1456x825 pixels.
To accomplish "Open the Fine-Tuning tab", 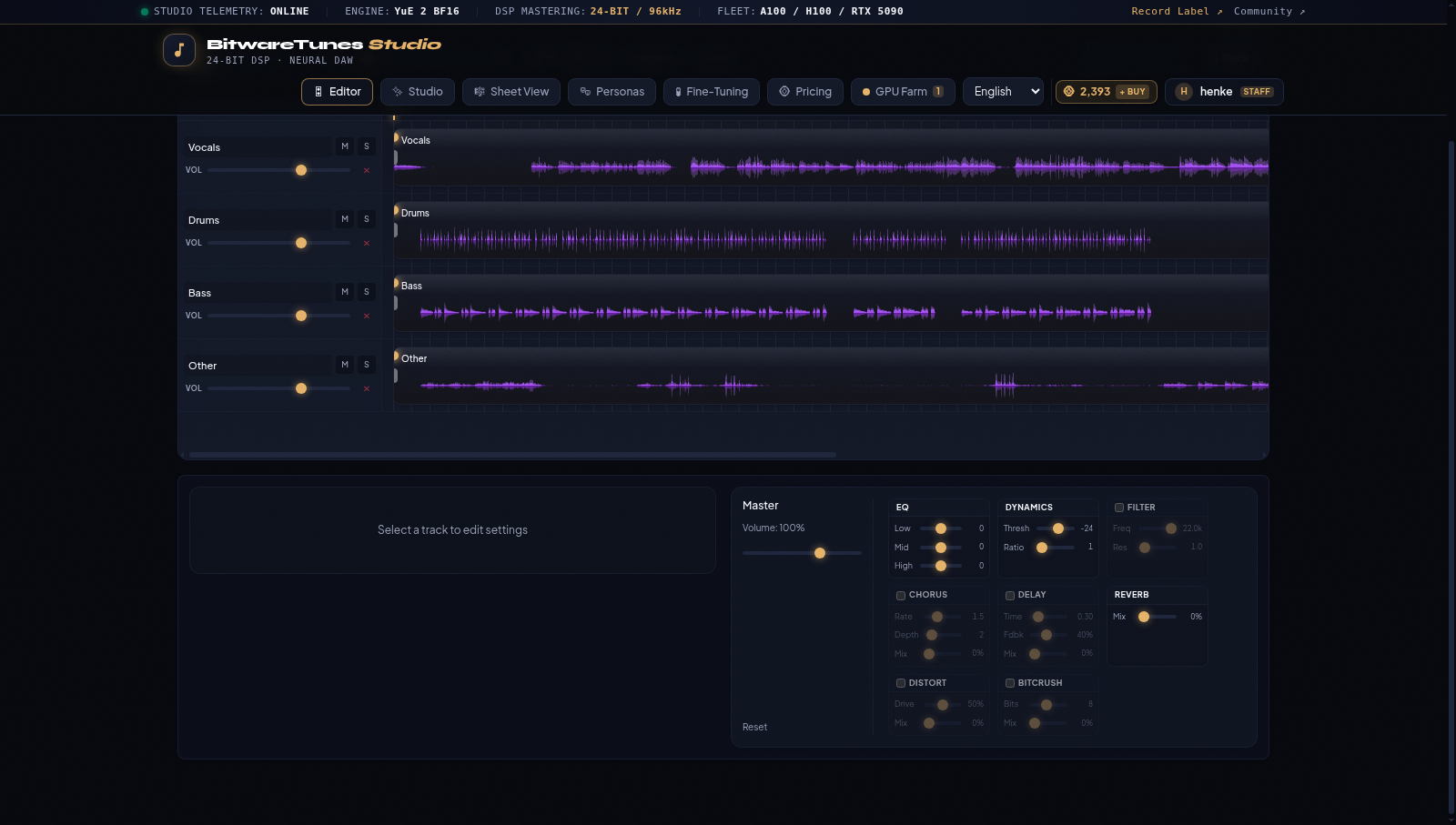I will (712, 91).
